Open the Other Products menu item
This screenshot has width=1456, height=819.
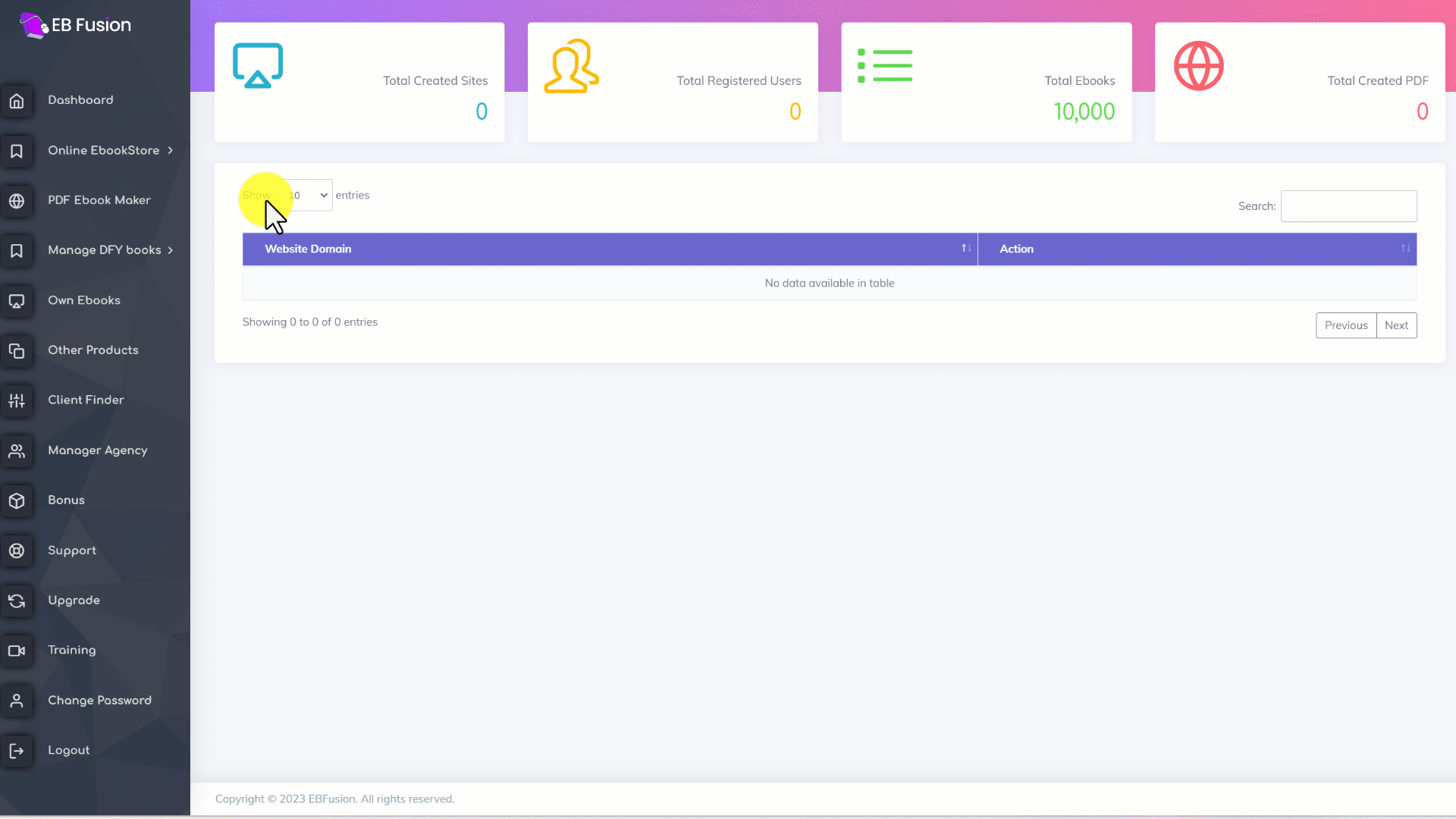pyautogui.click(x=93, y=350)
